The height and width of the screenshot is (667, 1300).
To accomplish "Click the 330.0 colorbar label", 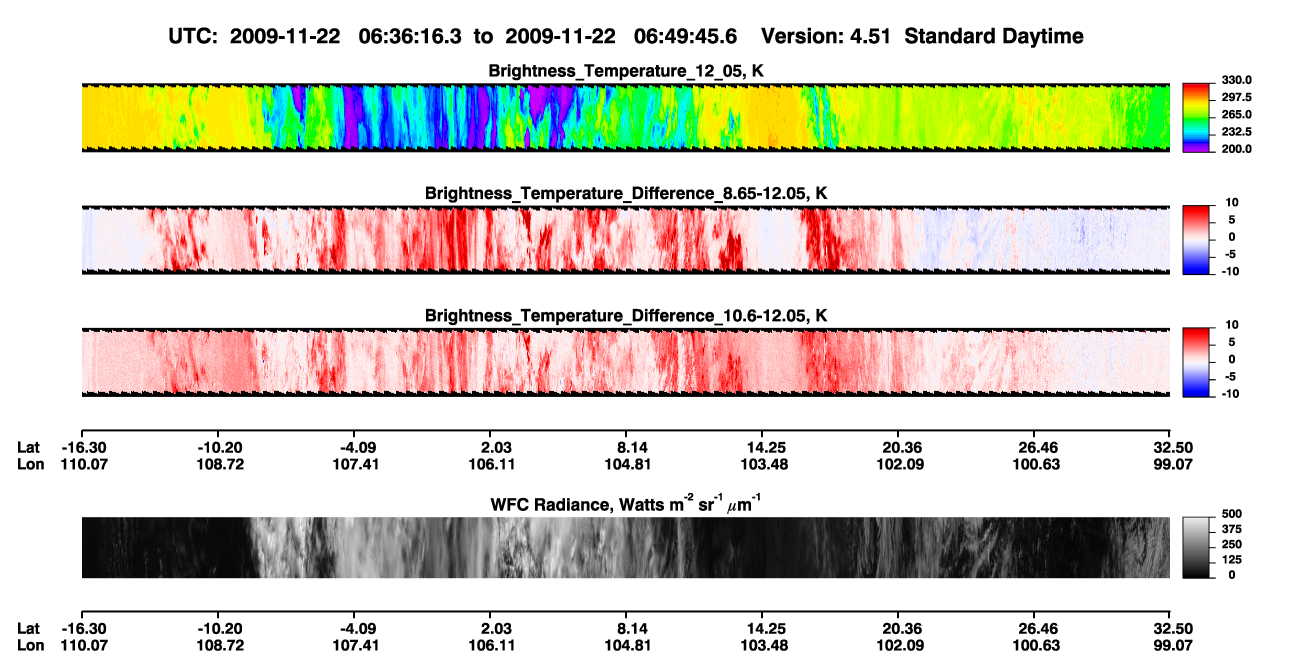I will click(1236, 80).
